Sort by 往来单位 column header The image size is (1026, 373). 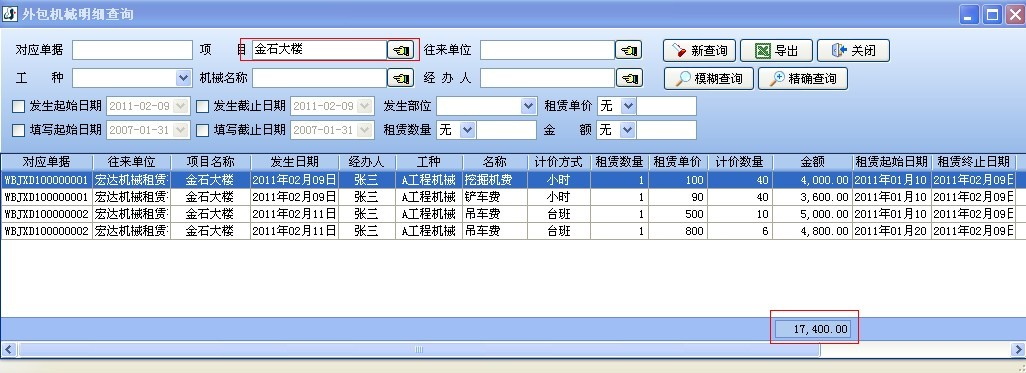[132, 162]
